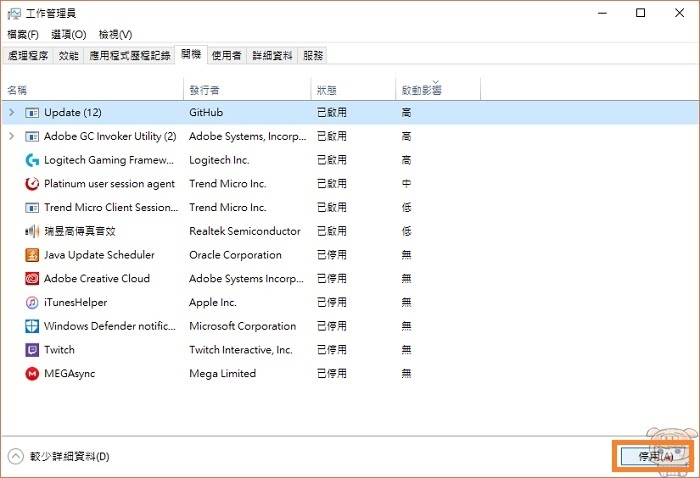Sort by the 狀態 column header

(353, 90)
